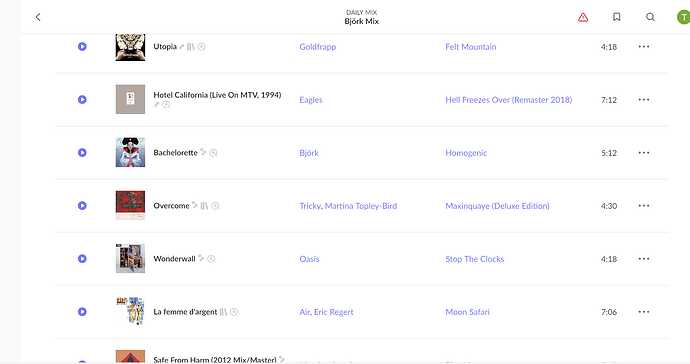690x364 pixels.
Task: Click the Overcome cover thumbnail
Action: coord(130,206)
